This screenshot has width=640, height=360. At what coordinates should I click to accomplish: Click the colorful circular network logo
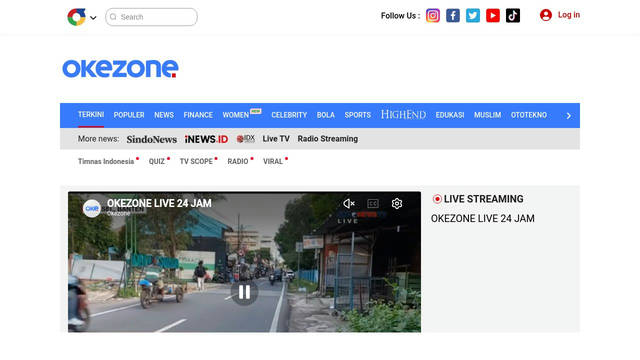tap(76, 17)
